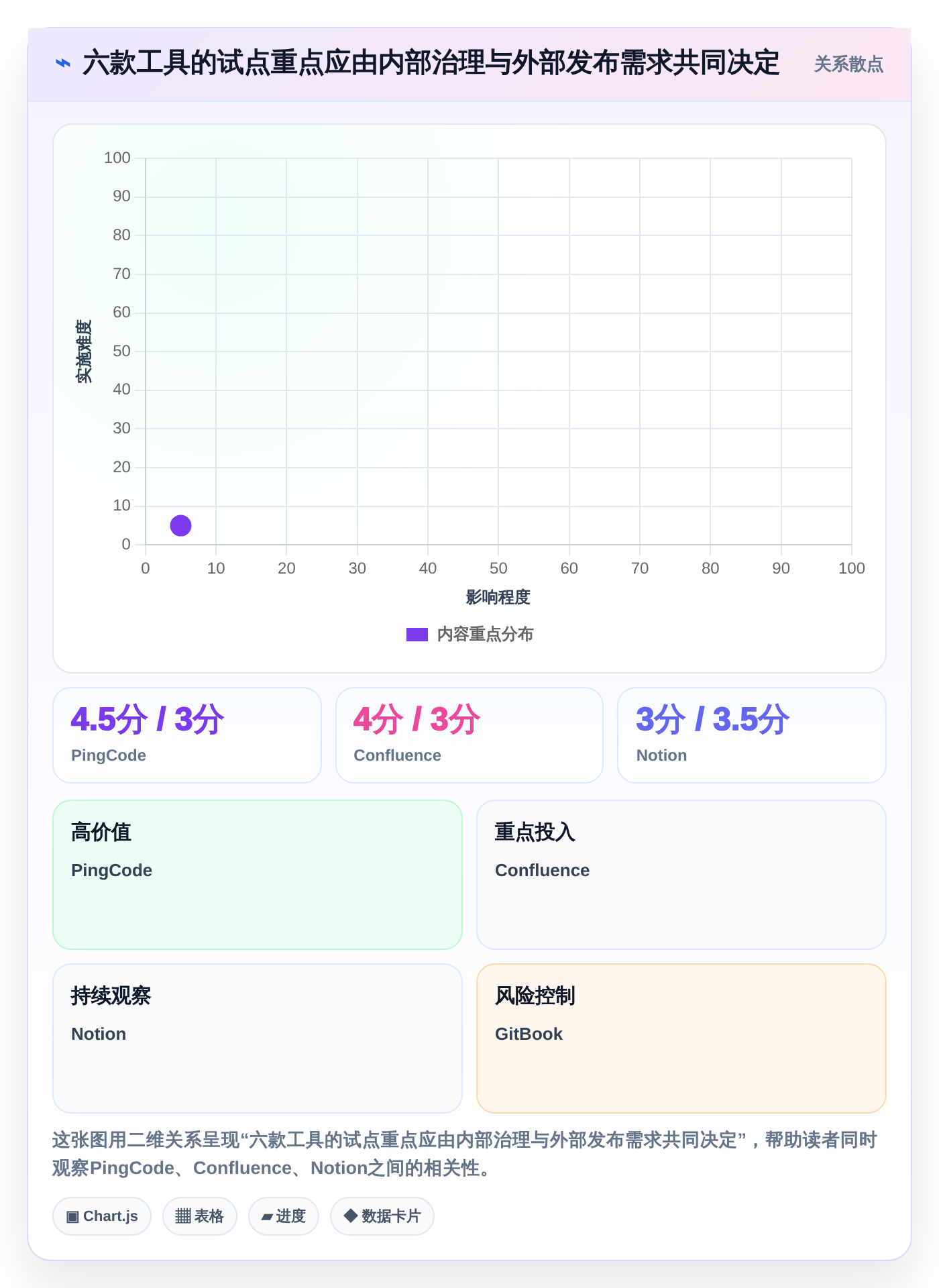Image resolution: width=939 pixels, height=1288 pixels.
Task: Click the grid icon in 表格 chip
Action: 183,1216
